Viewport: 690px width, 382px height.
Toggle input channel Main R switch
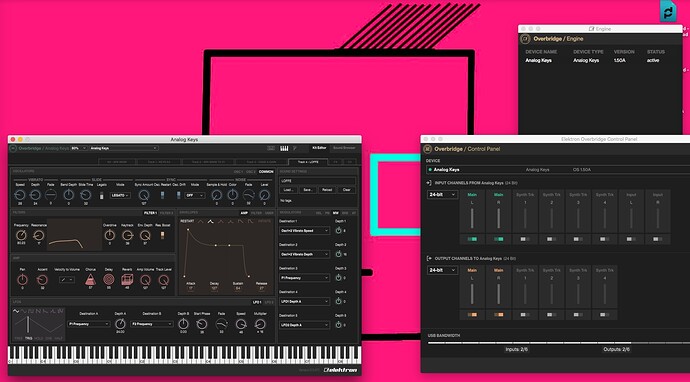click(499, 239)
